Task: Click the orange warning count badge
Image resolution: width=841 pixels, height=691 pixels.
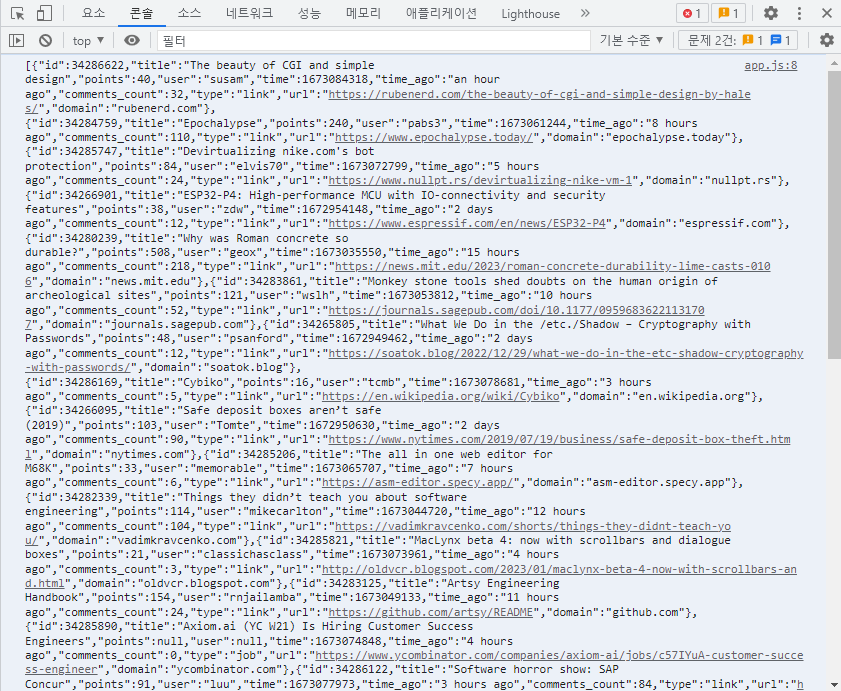Action: pos(728,13)
